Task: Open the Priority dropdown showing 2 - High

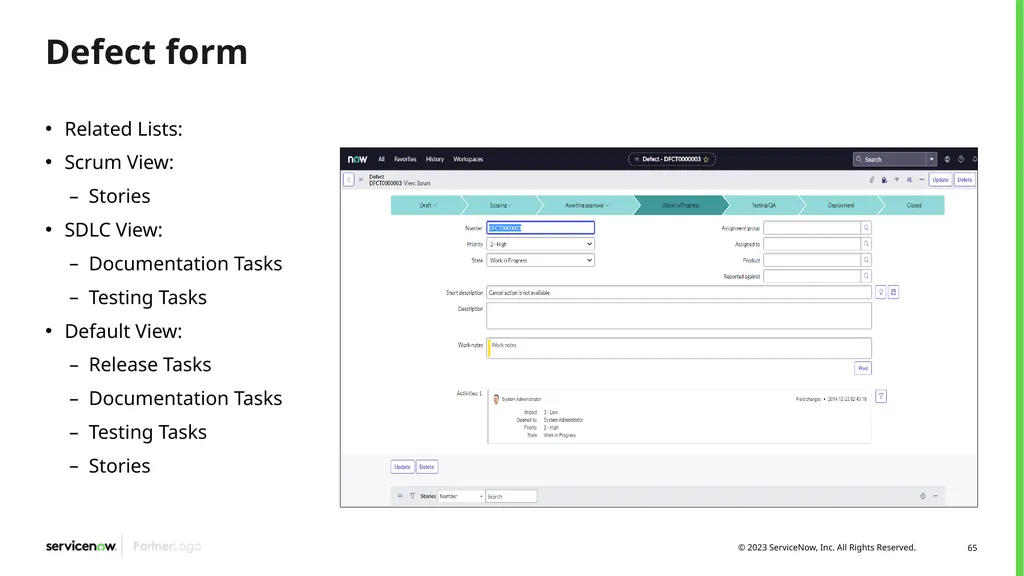Action: pos(540,244)
